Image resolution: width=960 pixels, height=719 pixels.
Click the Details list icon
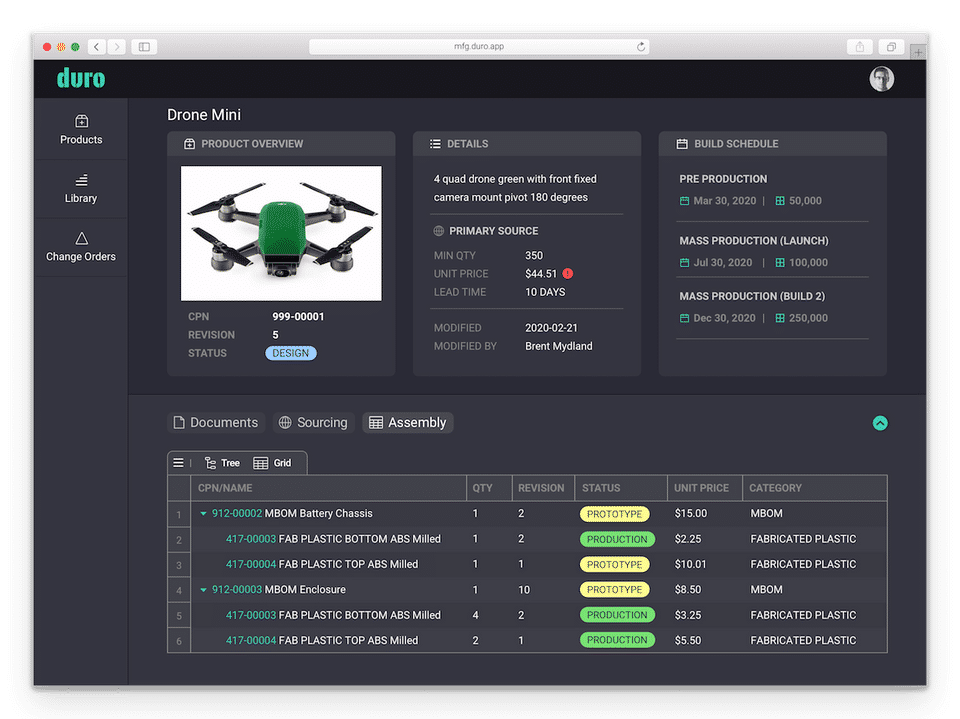435,144
